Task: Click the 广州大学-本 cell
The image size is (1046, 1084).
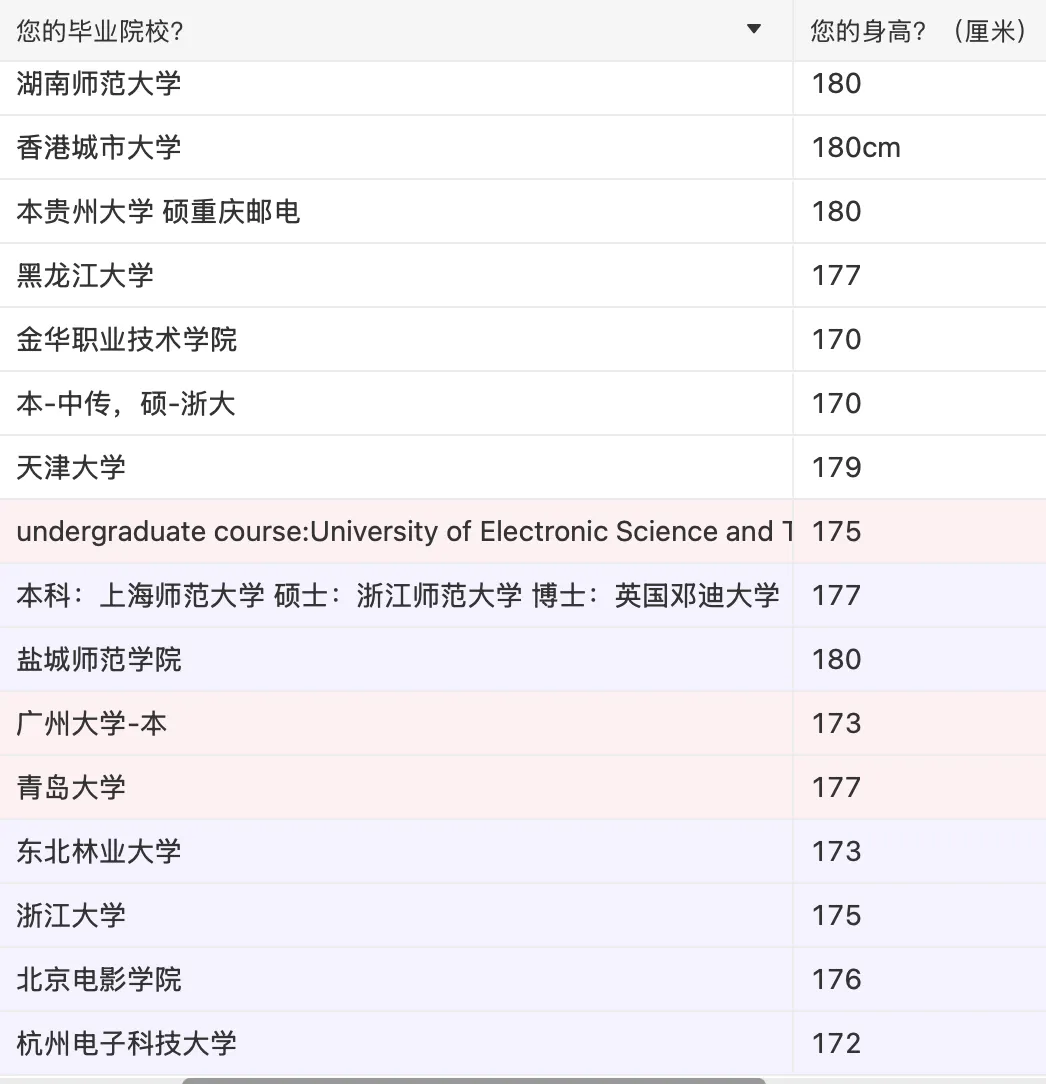Action: coord(92,724)
